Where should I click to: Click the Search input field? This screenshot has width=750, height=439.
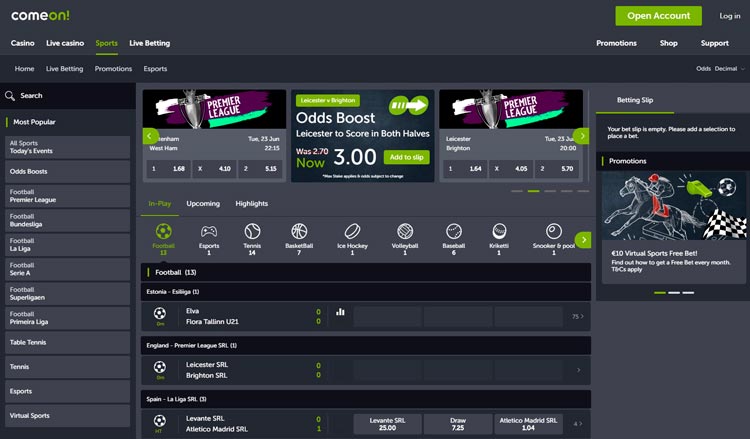67,96
